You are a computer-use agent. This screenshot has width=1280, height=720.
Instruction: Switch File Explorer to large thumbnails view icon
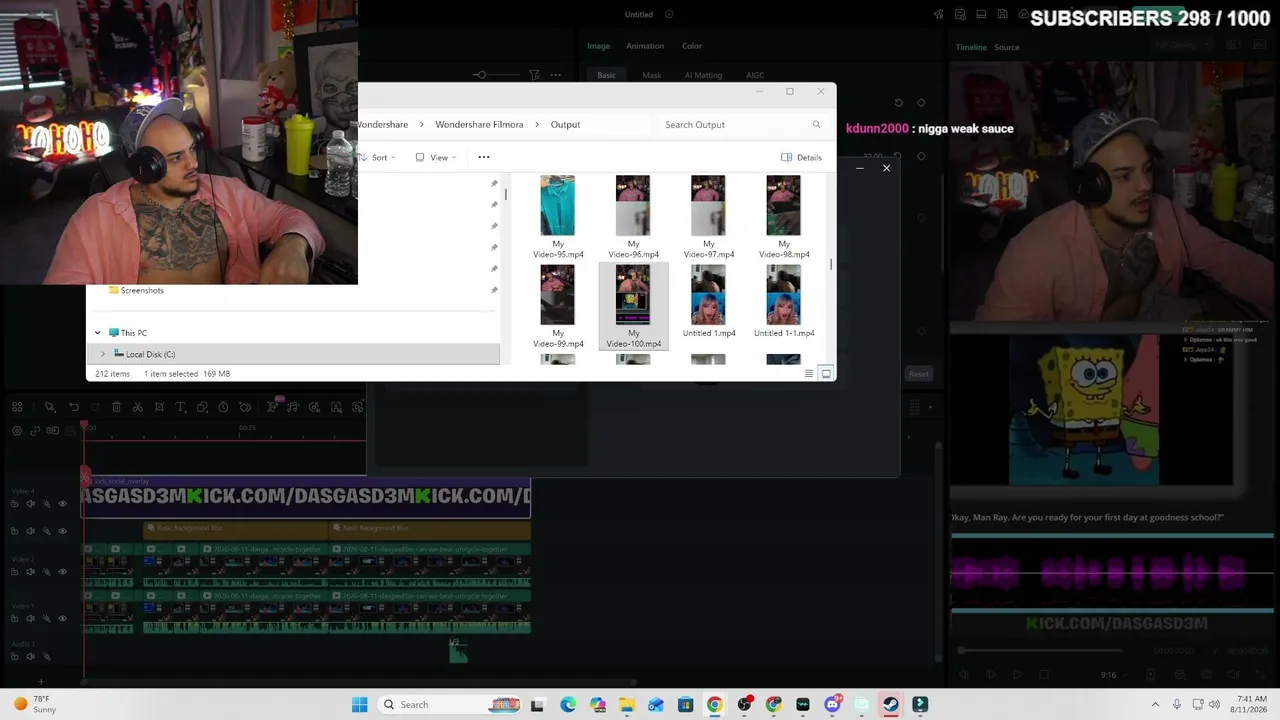tap(826, 374)
